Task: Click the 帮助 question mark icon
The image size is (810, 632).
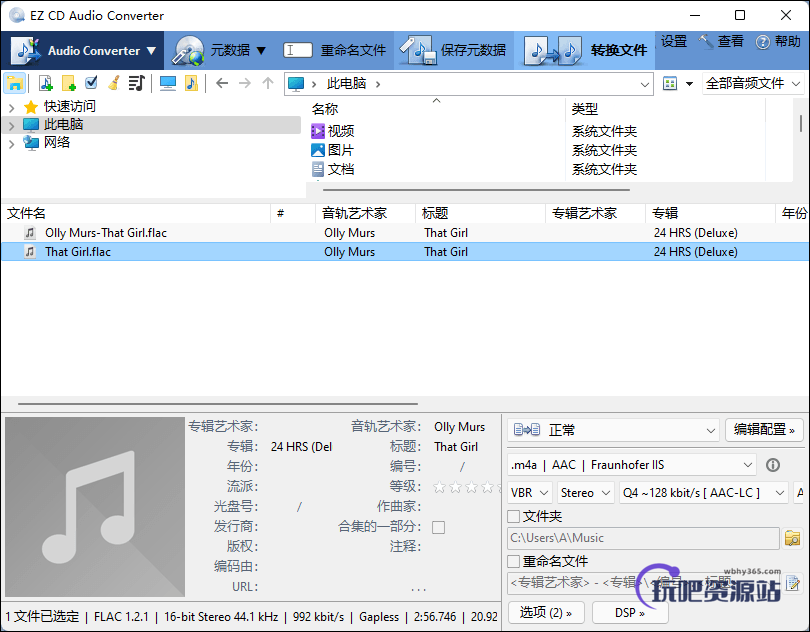Action: point(762,42)
